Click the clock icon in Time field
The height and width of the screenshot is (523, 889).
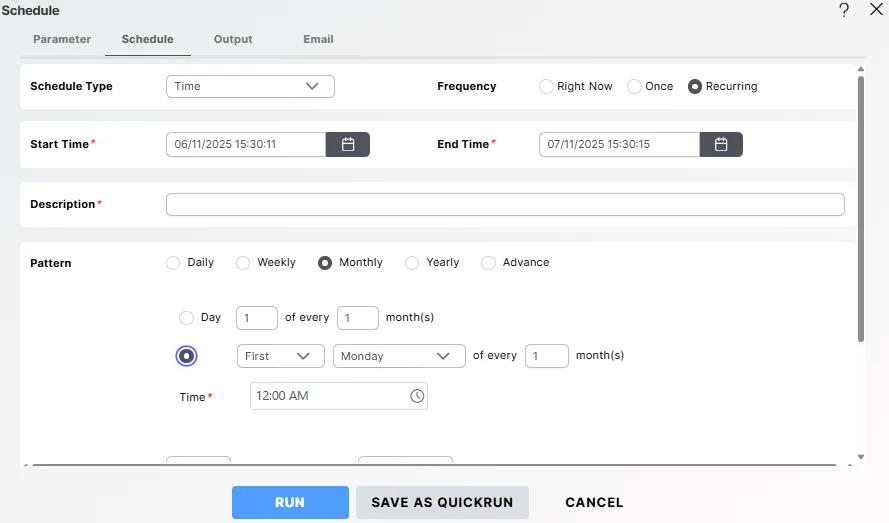[417, 396]
